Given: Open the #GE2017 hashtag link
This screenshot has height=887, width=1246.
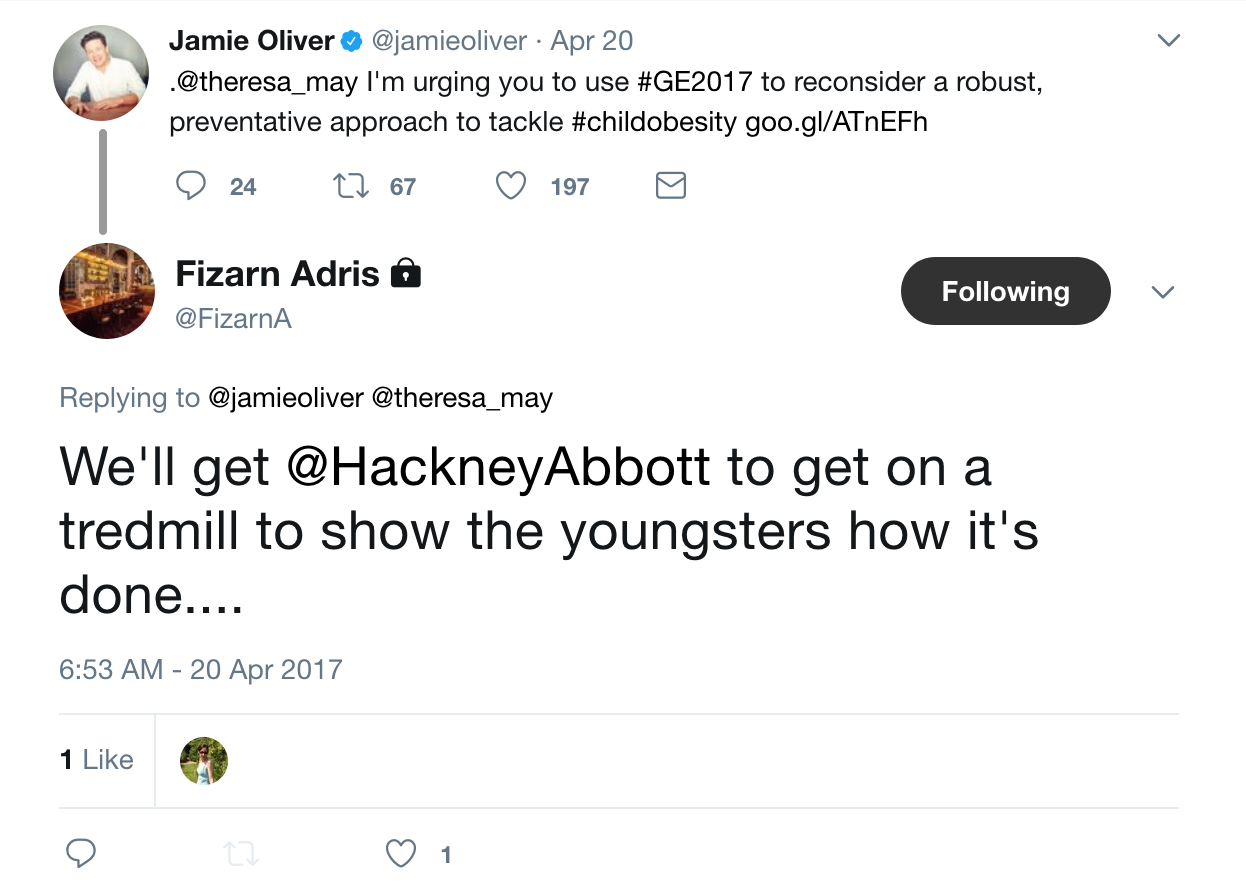Looking at the screenshot, I should click(695, 82).
